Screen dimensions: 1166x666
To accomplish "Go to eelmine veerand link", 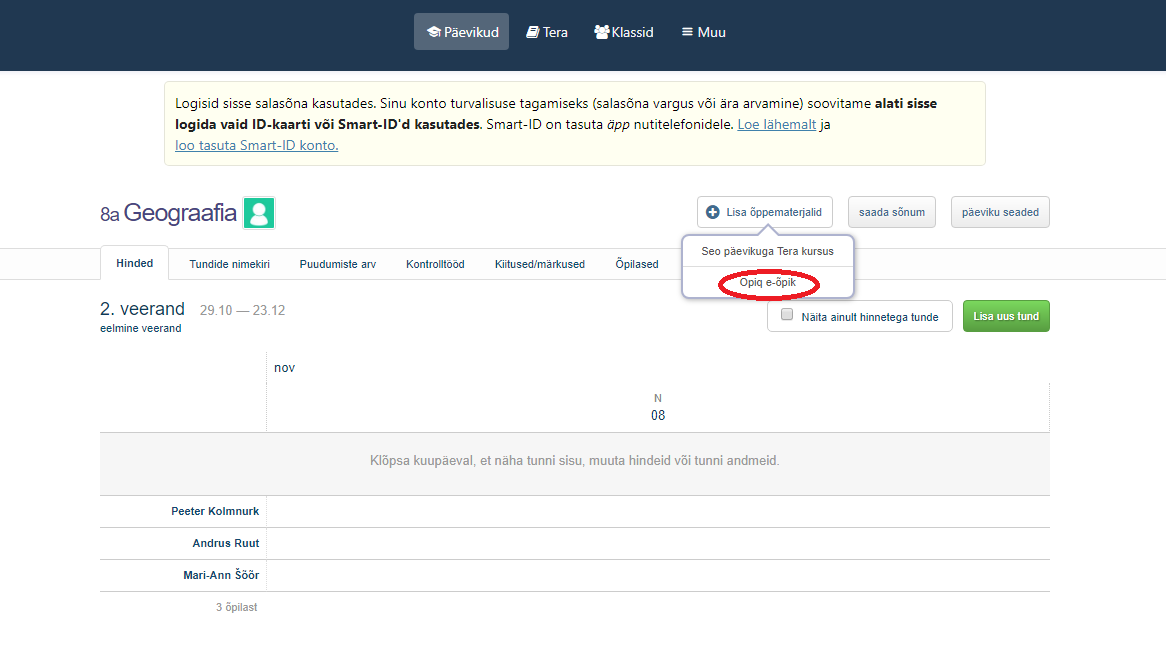I will 141,328.
